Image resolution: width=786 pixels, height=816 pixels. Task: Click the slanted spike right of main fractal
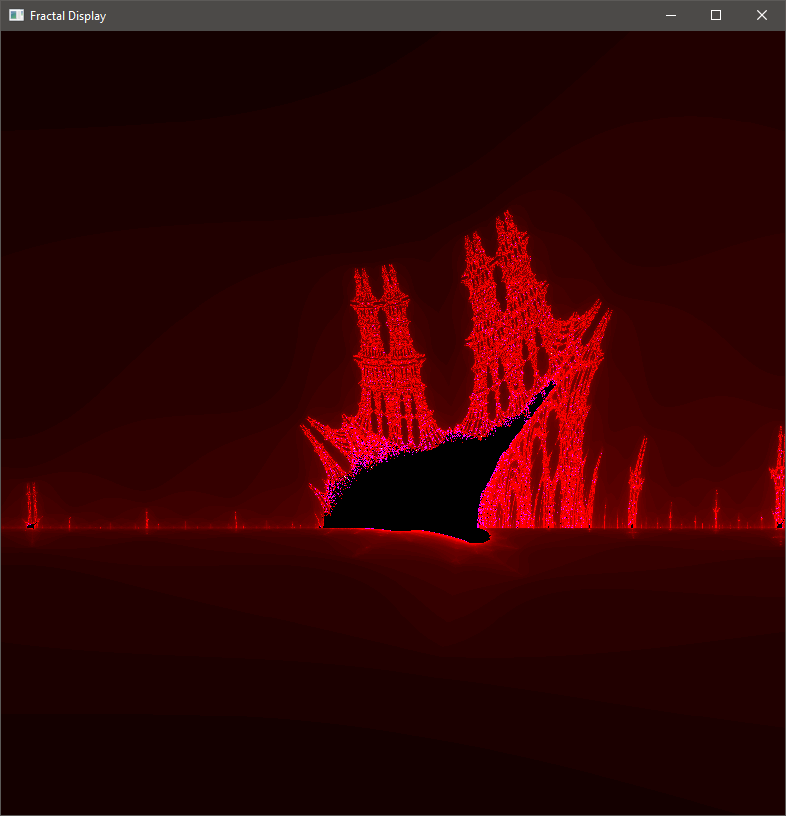pyautogui.click(x=637, y=481)
